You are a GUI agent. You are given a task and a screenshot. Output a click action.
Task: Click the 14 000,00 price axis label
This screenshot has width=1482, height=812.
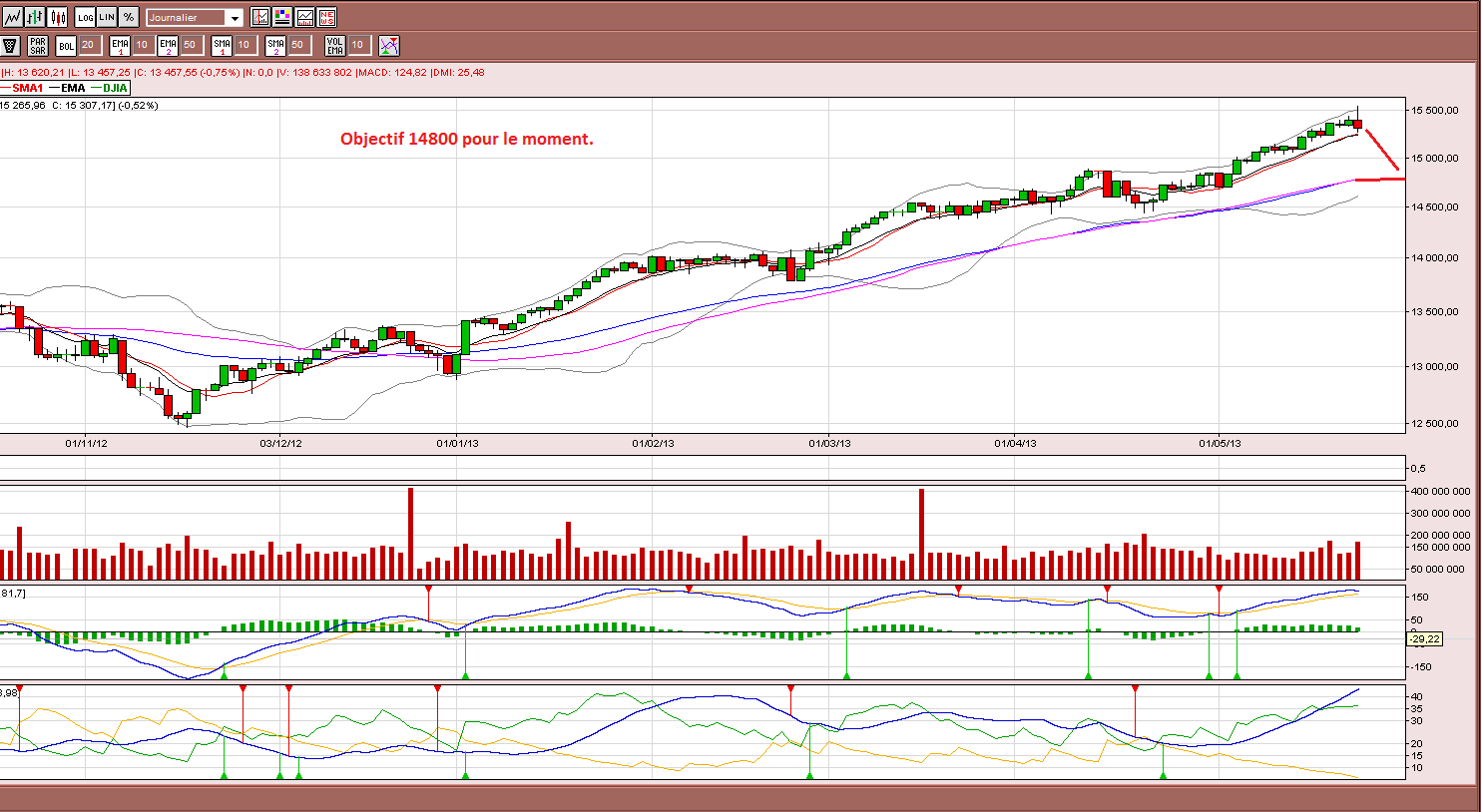click(x=1435, y=257)
